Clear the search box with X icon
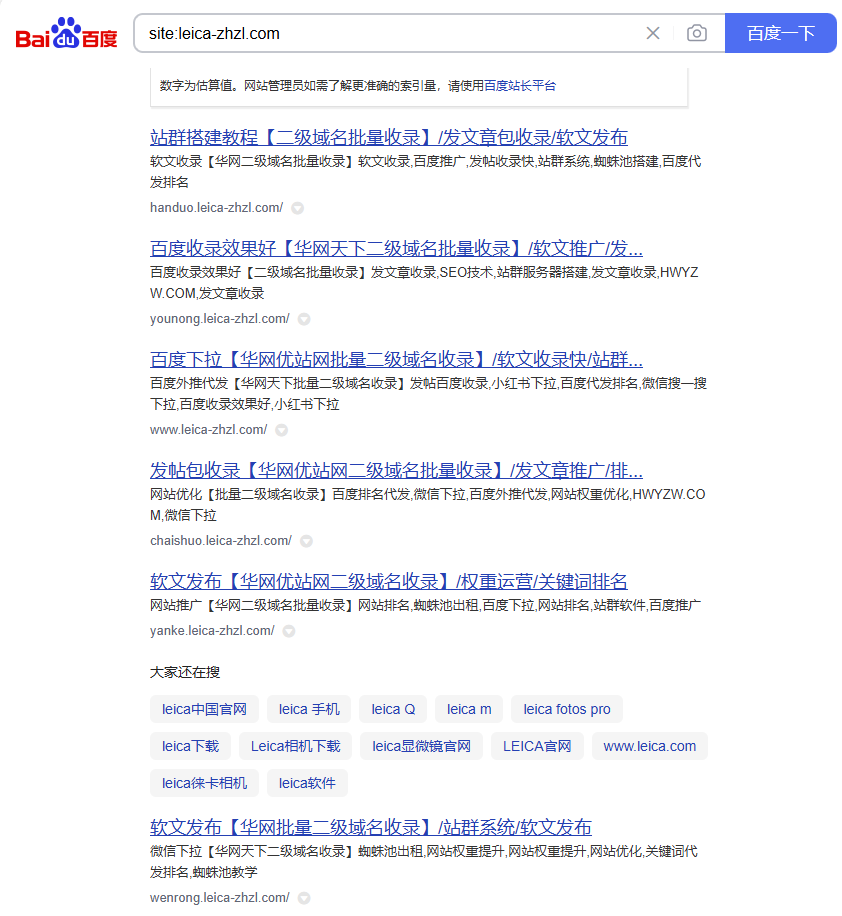Image resolution: width=842 pixels, height=916 pixels. tap(653, 33)
